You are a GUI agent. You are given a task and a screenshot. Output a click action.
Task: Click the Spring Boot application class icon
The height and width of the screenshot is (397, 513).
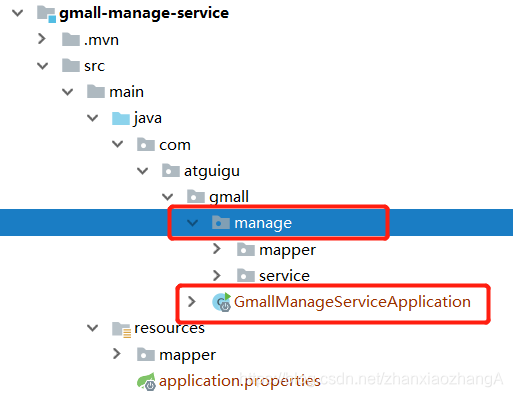[x=222, y=302]
